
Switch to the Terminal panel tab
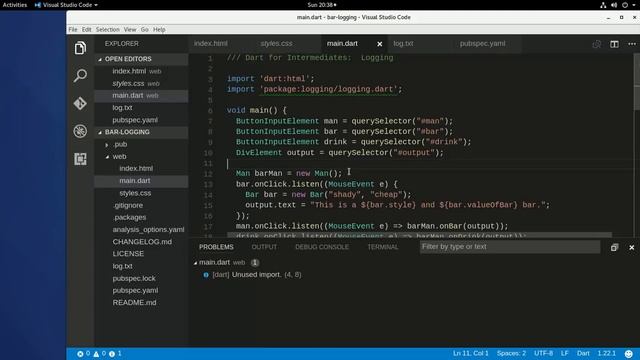coord(382,247)
